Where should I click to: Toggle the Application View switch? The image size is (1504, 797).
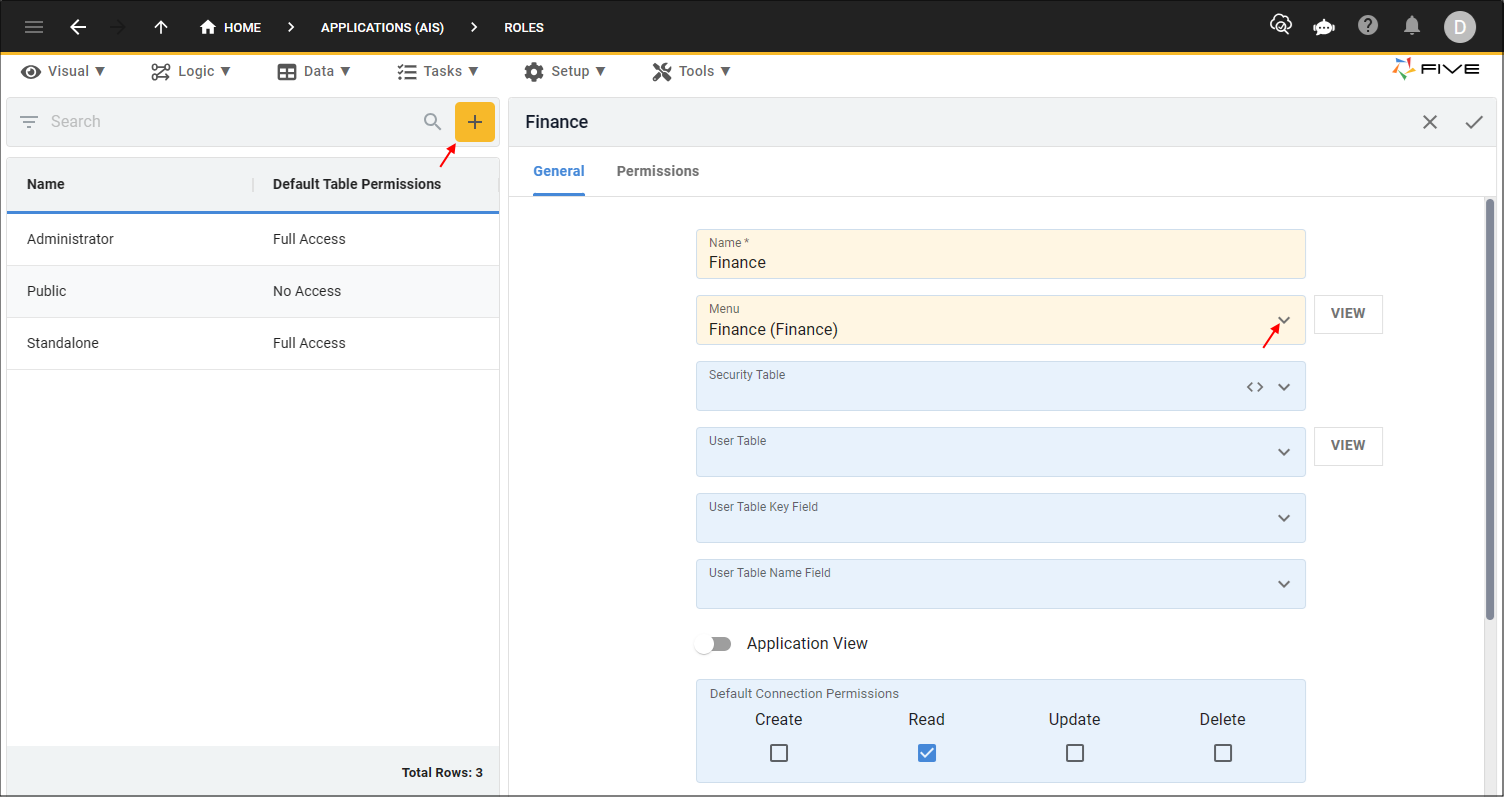click(714, 644)
